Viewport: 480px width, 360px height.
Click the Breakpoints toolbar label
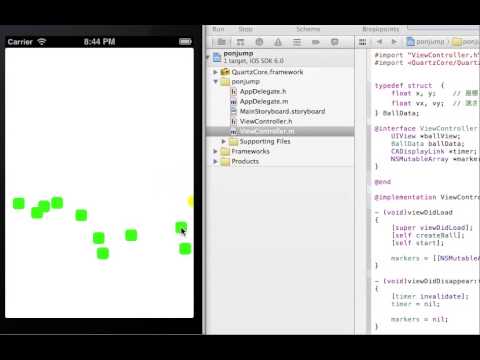381,29
